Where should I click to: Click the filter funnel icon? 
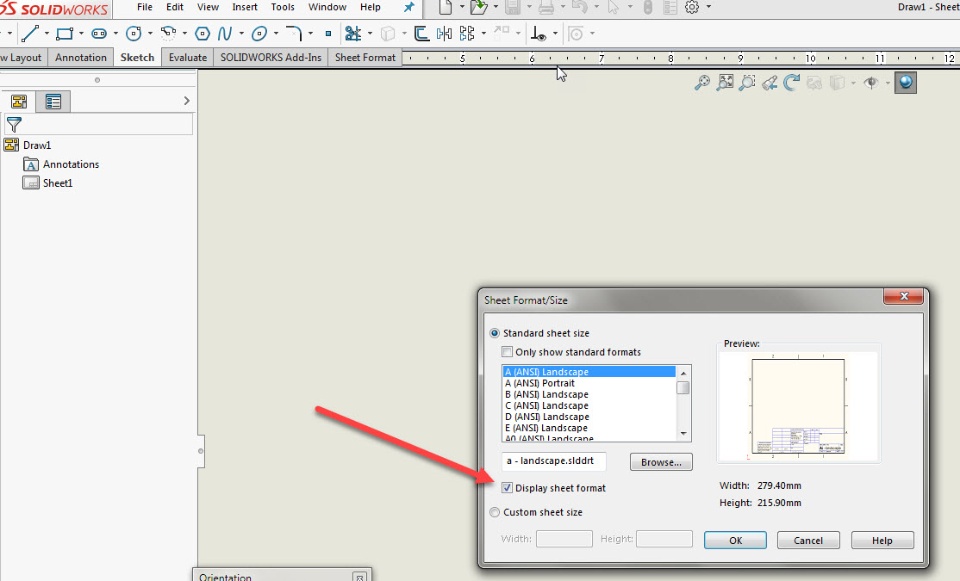14,125
